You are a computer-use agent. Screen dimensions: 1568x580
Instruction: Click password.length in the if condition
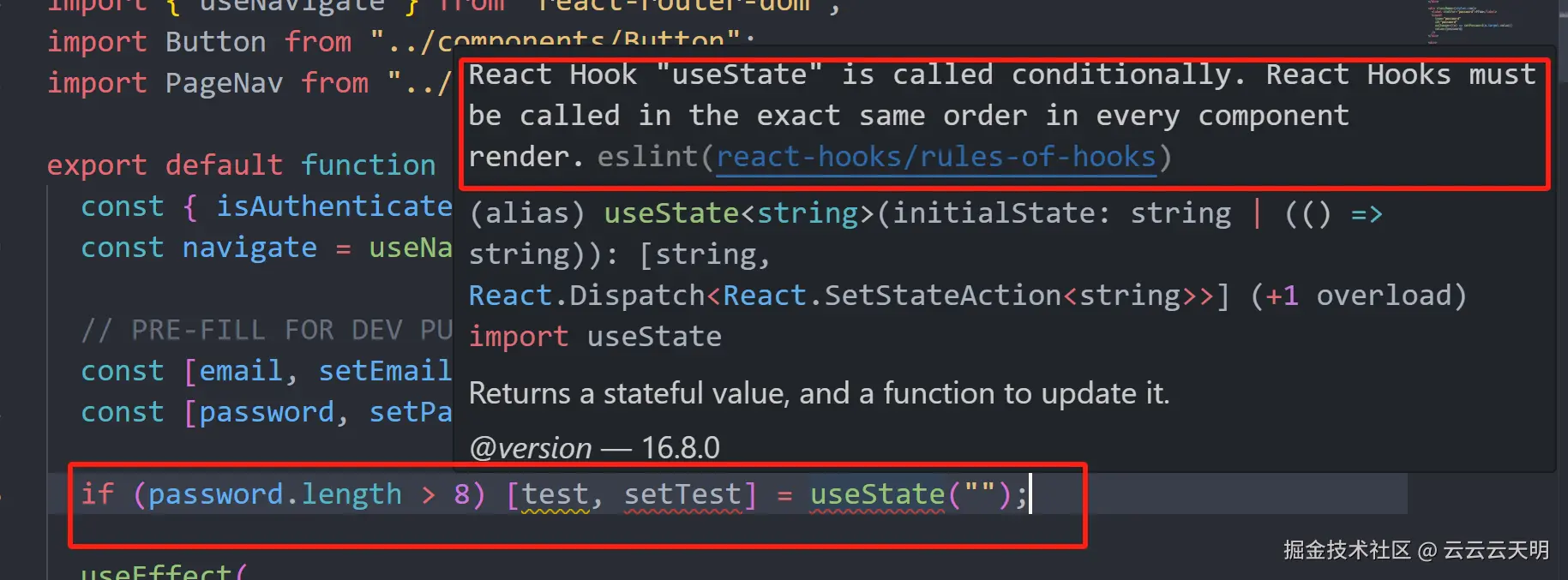click(x=275, y=494)
